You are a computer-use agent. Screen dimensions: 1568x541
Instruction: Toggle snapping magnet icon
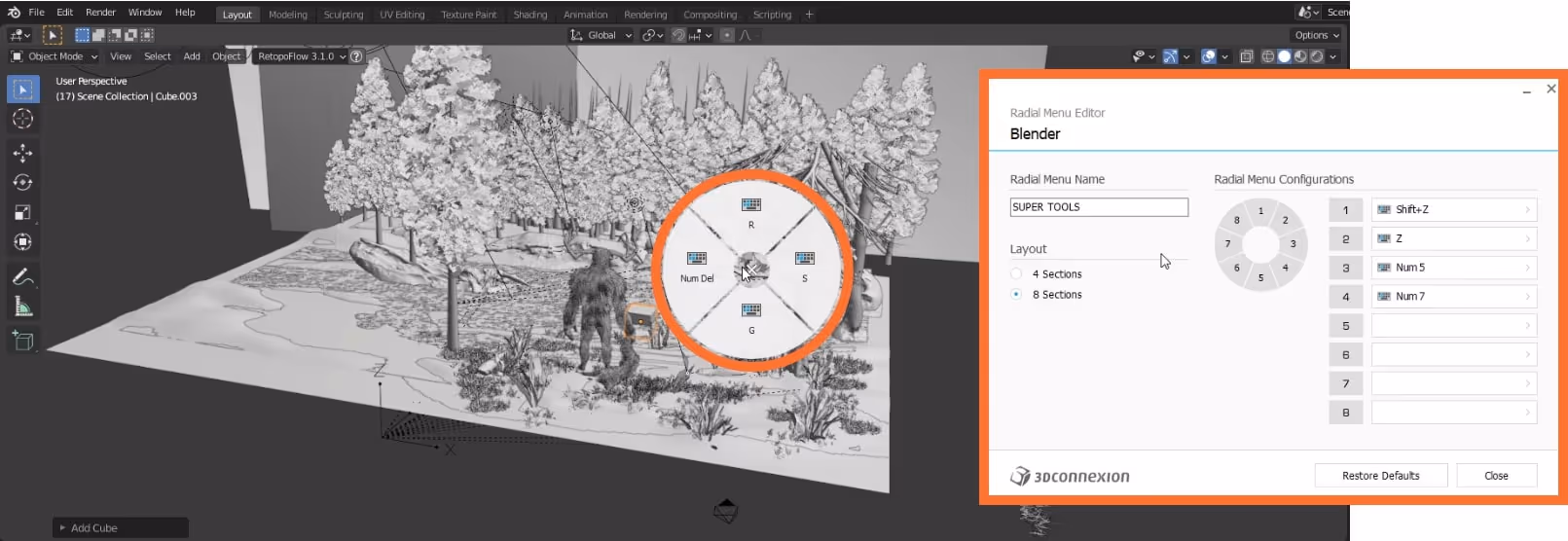679,35
